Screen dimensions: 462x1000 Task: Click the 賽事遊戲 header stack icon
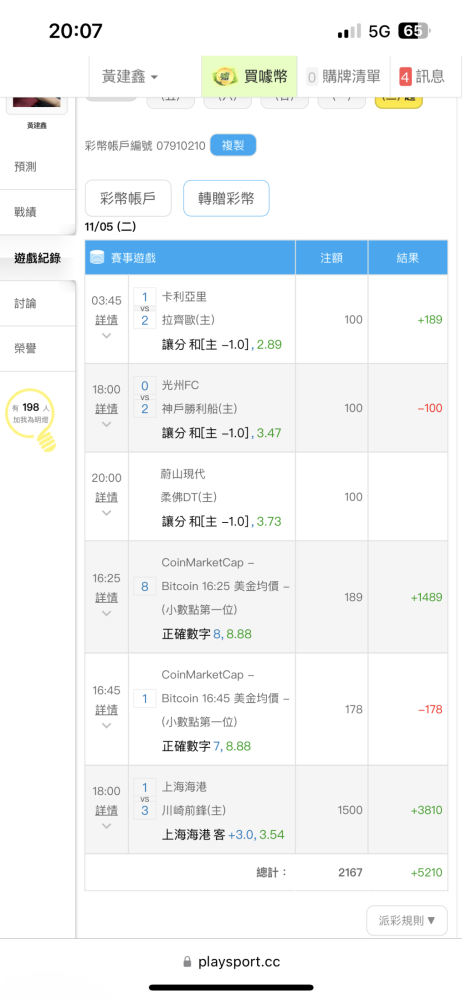97,258
